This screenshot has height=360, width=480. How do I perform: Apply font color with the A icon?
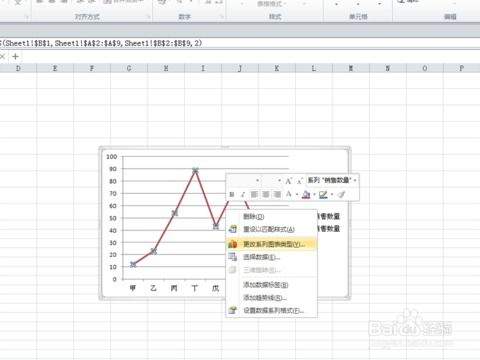289,194
